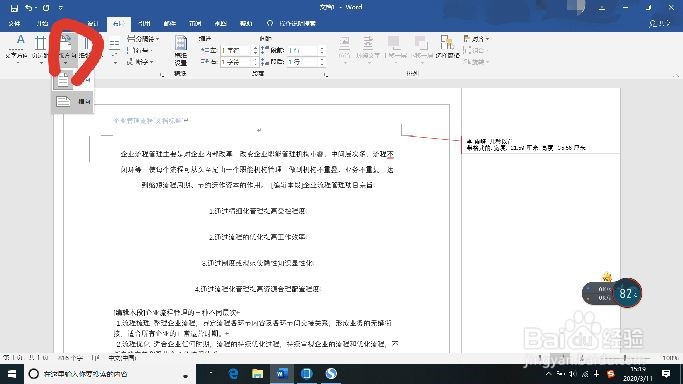Click the Word icon in taskbar
This screenshot has height=384, width=683.
282,374
